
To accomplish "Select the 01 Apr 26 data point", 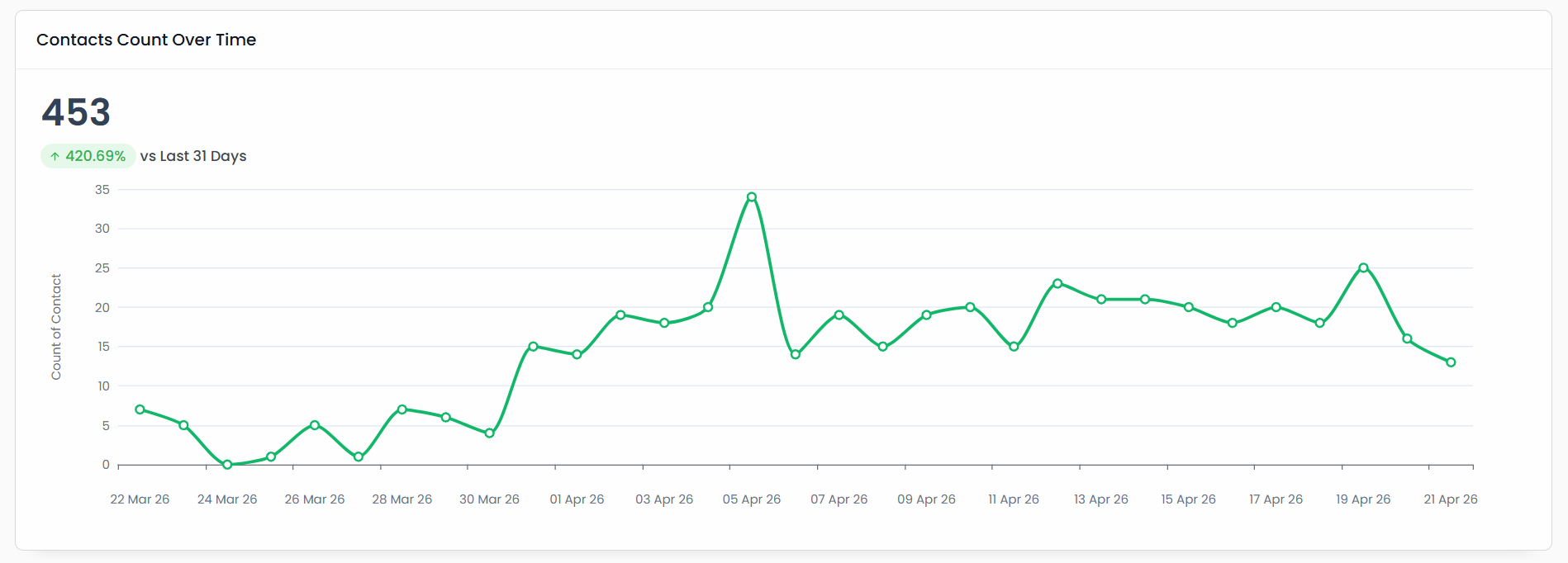I will click(x=577, y=355).
